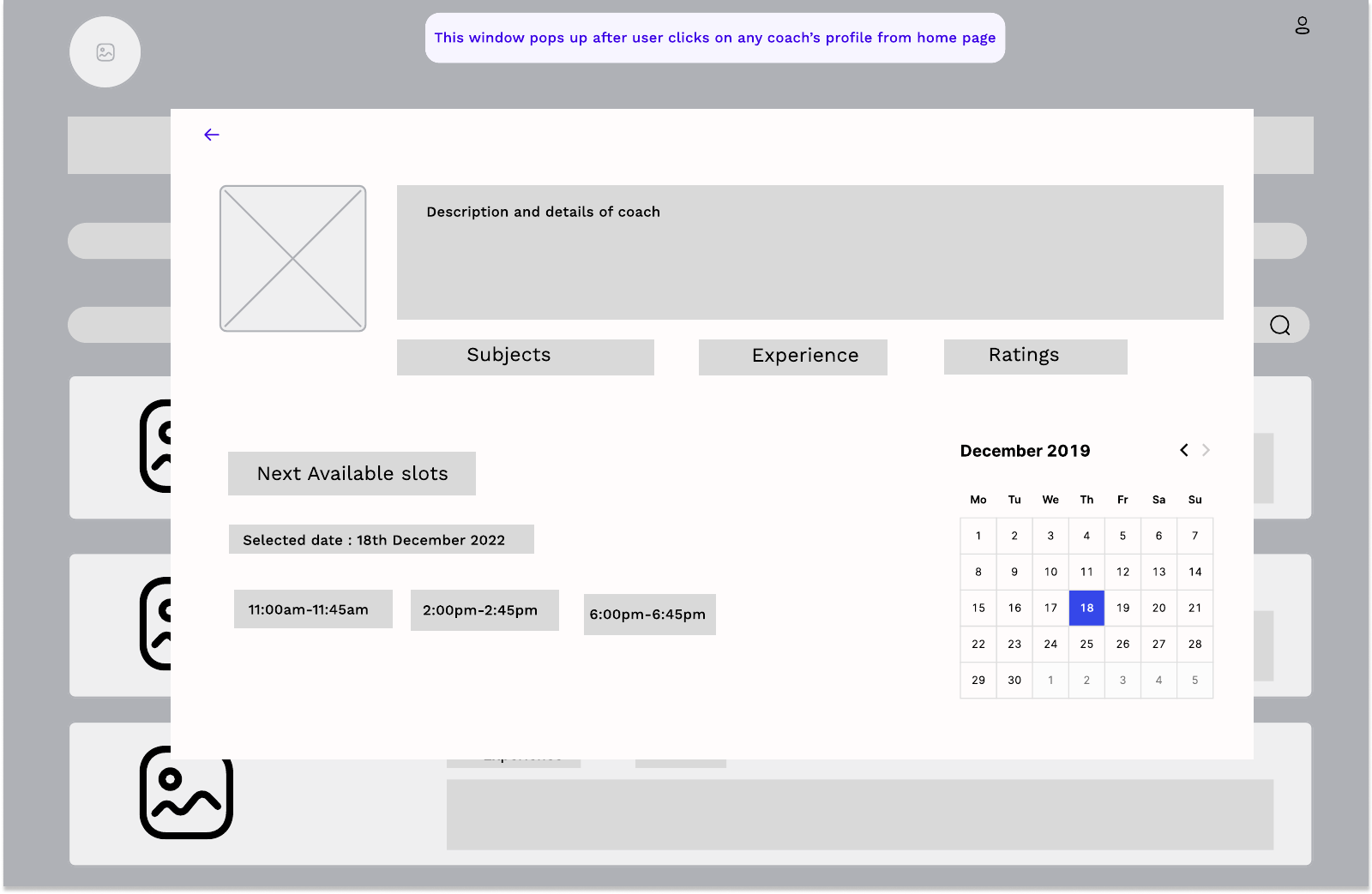1372x894 pixels.
Task: Select December 19 in calendar
Action: 1122,608
